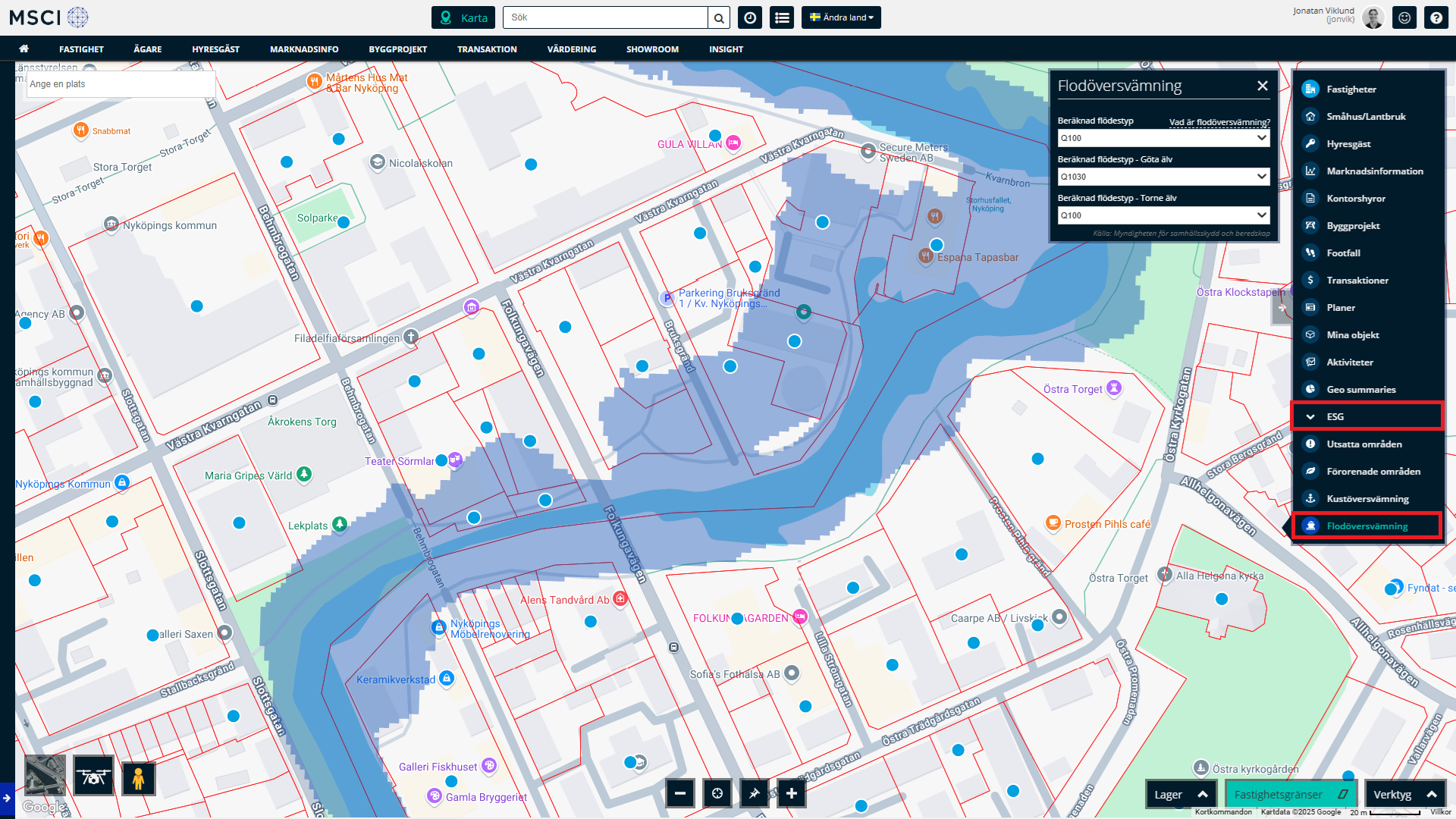This screenshot has height=819, width=1456.
Task: Click the Karta button
Action: (463, 17)
